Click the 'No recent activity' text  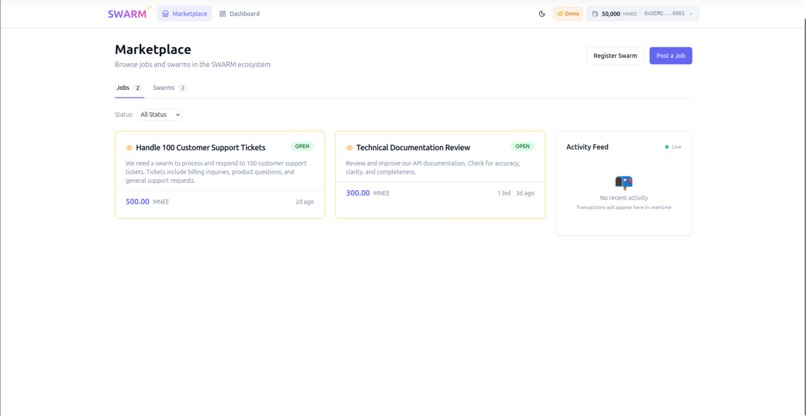tap(624, 198)
